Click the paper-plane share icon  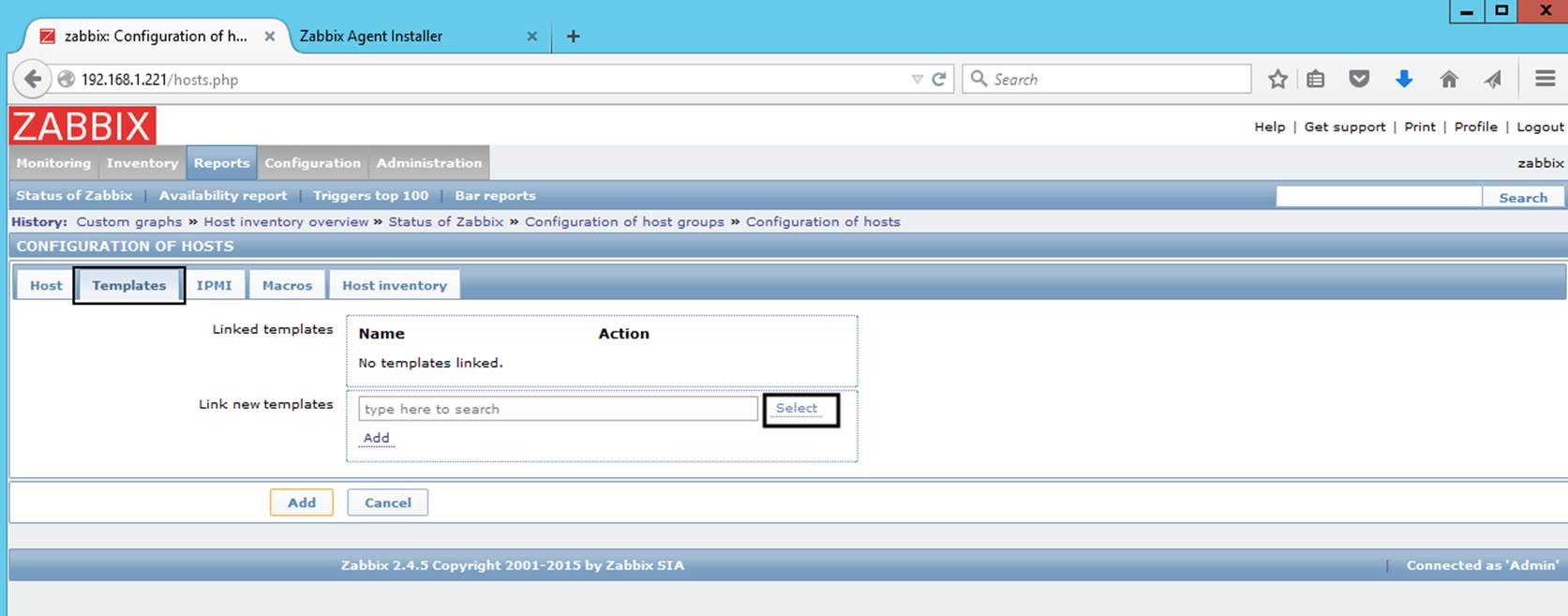(x=1493, y=80)
